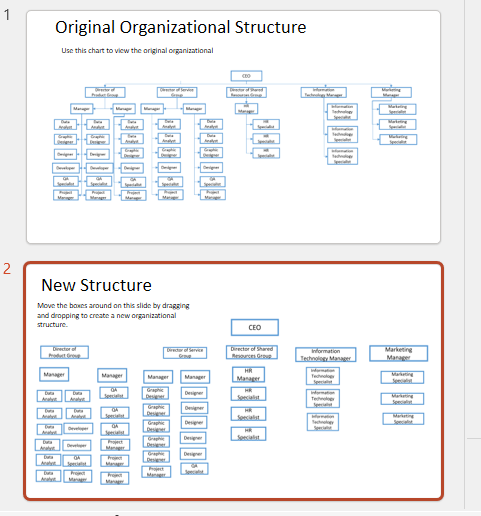This screenshot has width=481, height=516.
Task: Click Director of Product Group in slide 1
Action: pyautogui.click(x=105, y=92)
